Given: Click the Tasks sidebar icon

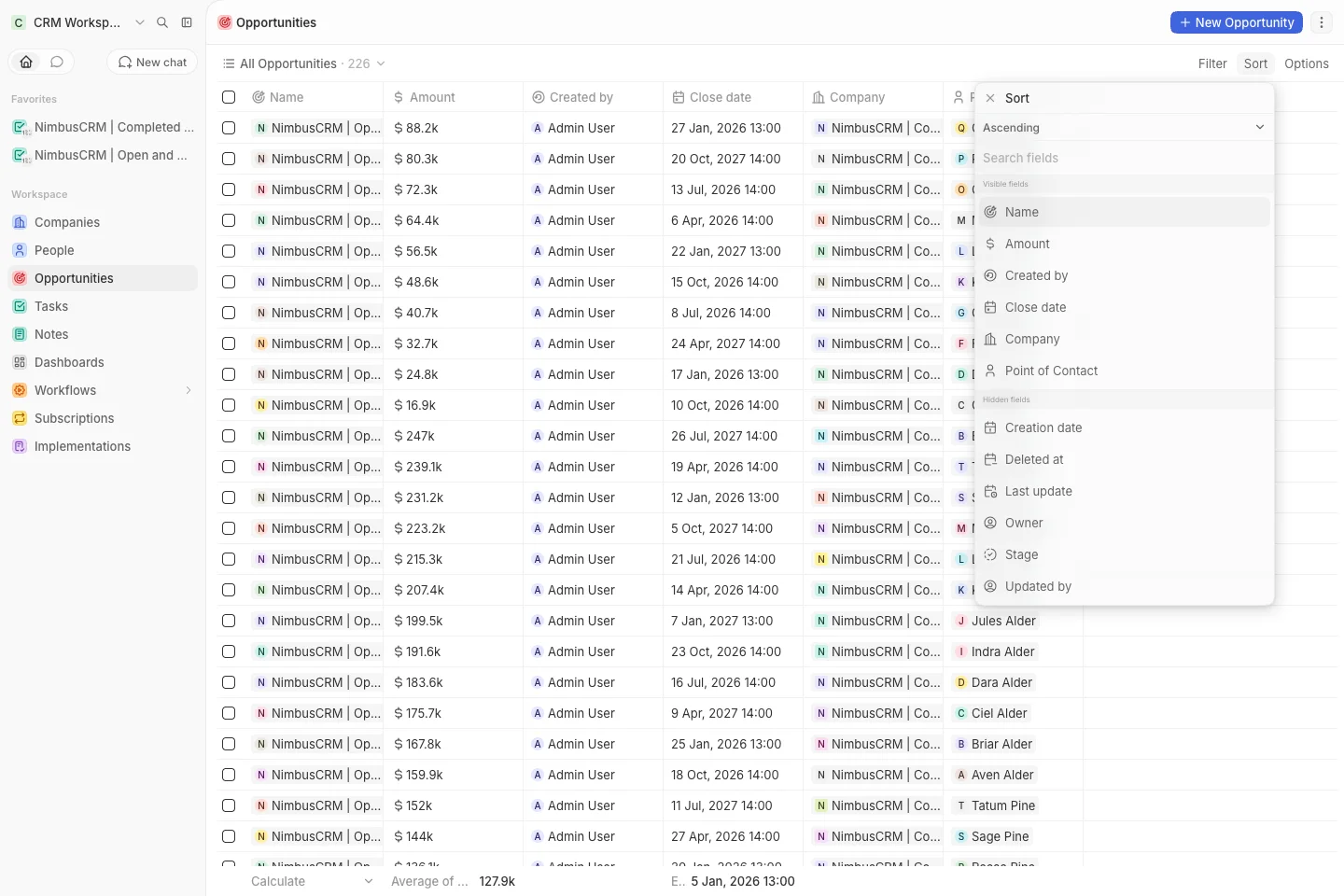Looking at the screenshot, I should click(x=20, y=306).
